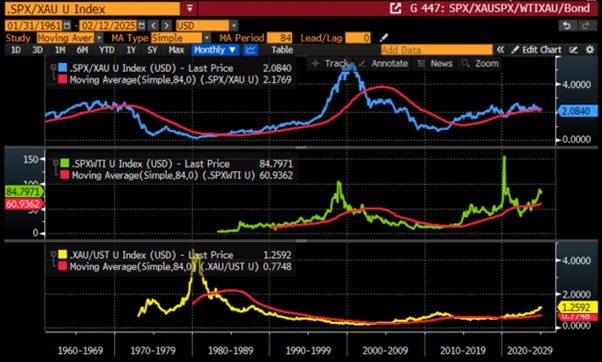Select the 5Y range tab
The width and height of the screenshot is (602, 362).
point(152,50)
